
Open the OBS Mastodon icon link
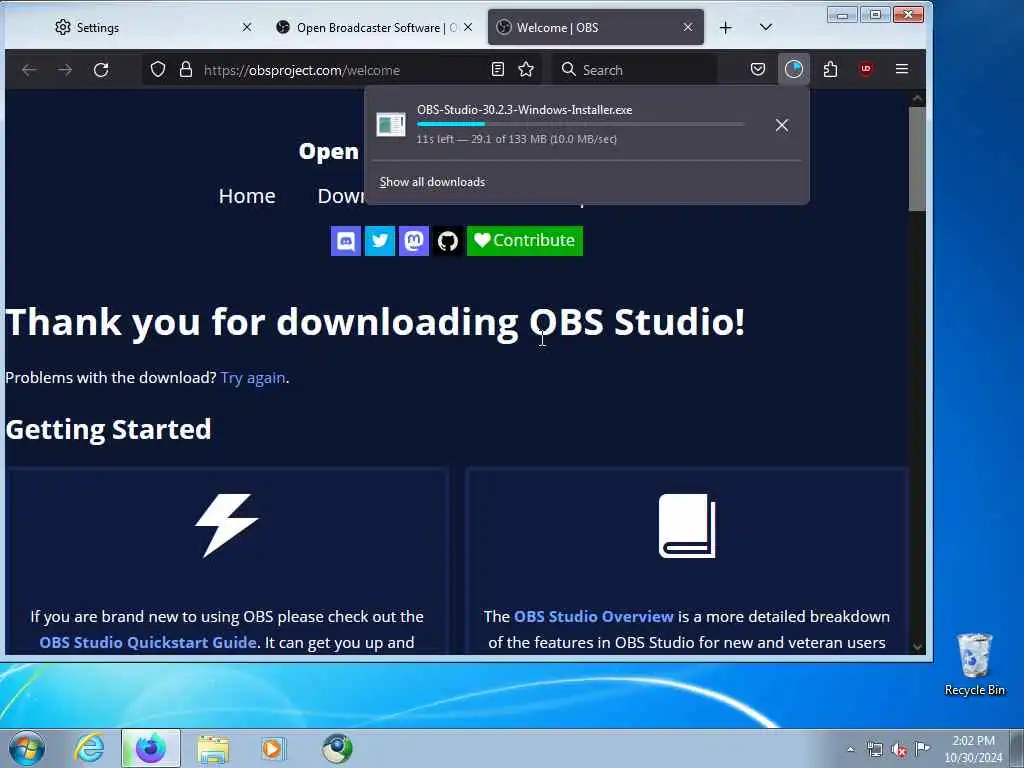[x=413, y=241]
